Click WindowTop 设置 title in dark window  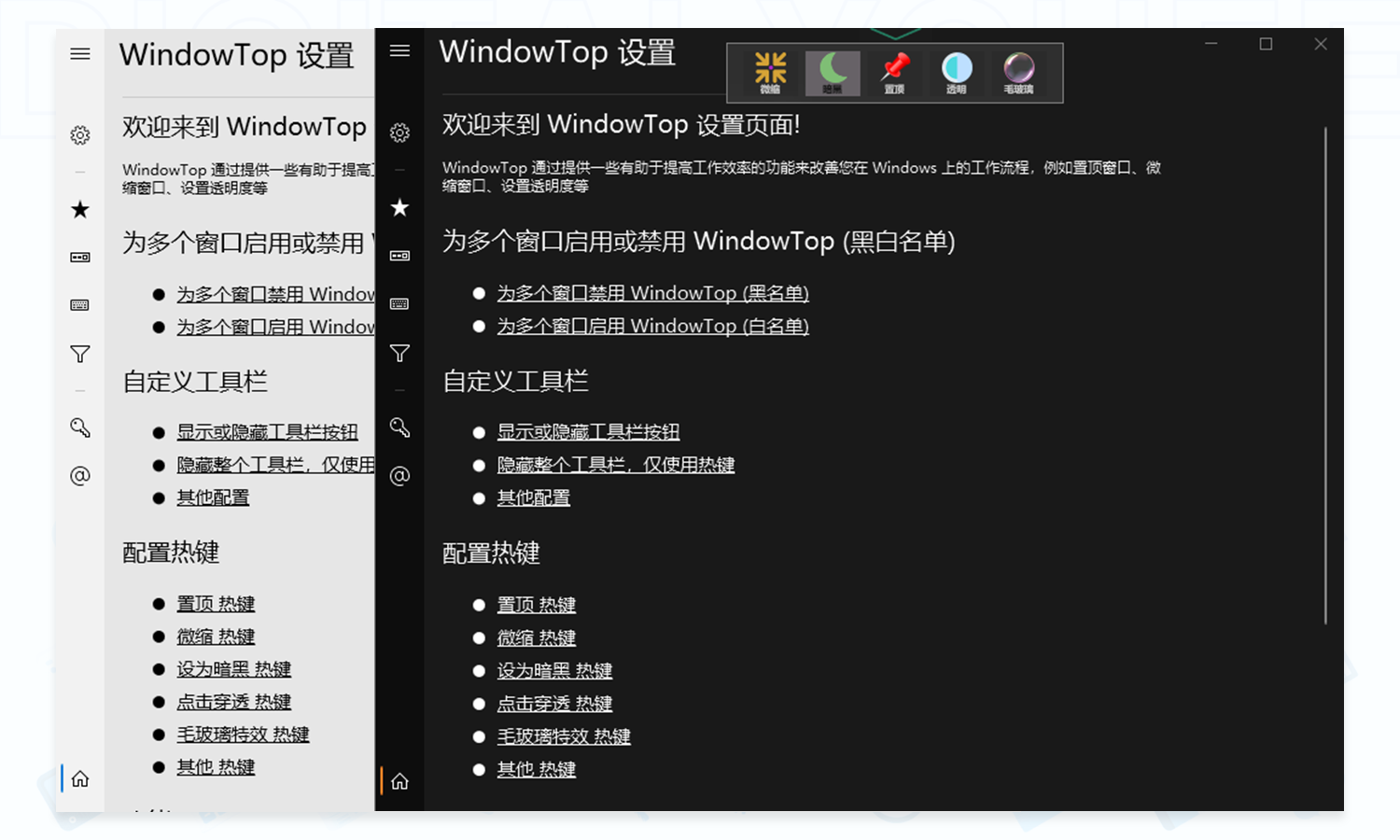click(x=557, y=52)
